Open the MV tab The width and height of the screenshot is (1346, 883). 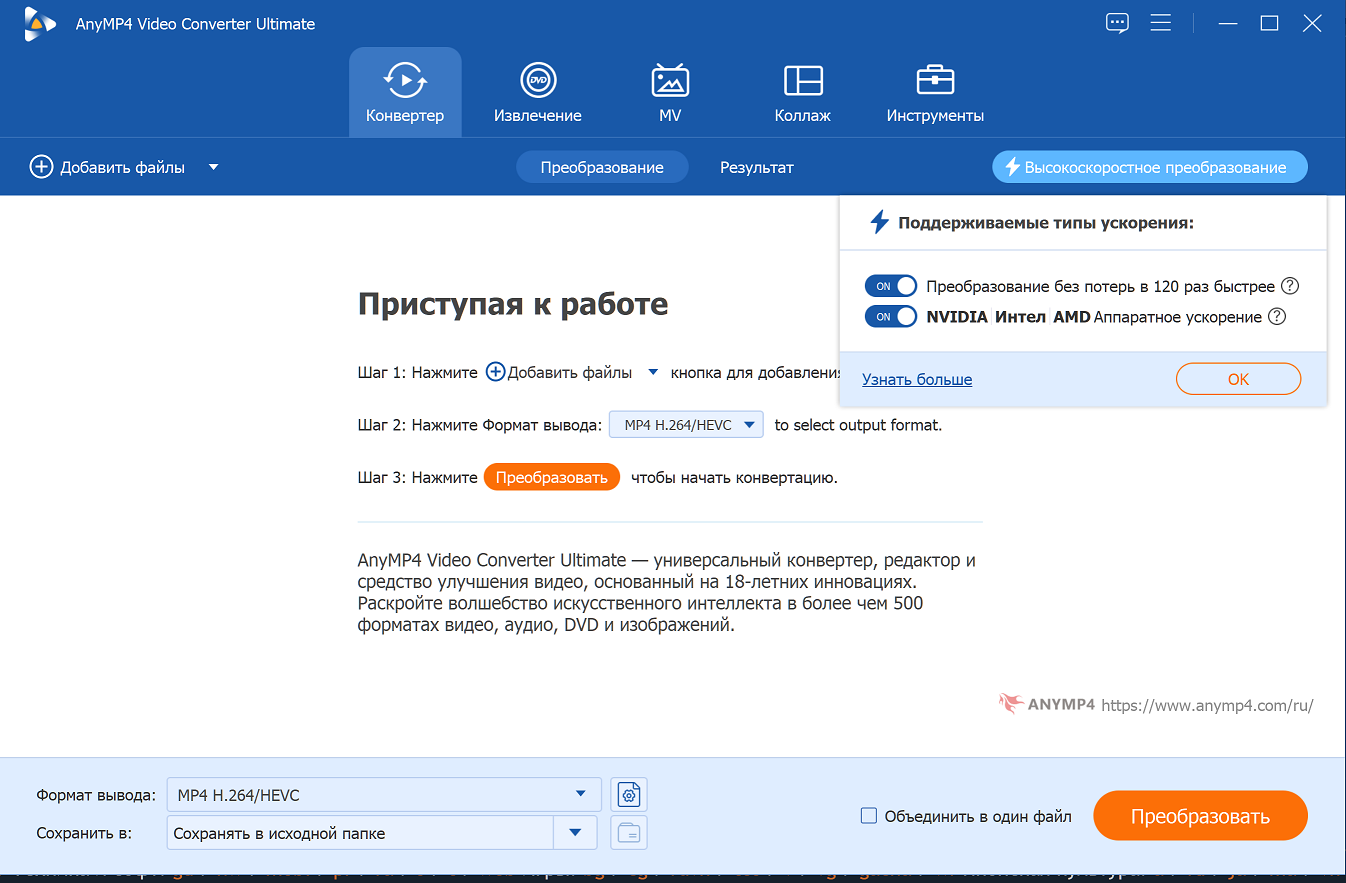pyautogui.click(x=670, y=92)
